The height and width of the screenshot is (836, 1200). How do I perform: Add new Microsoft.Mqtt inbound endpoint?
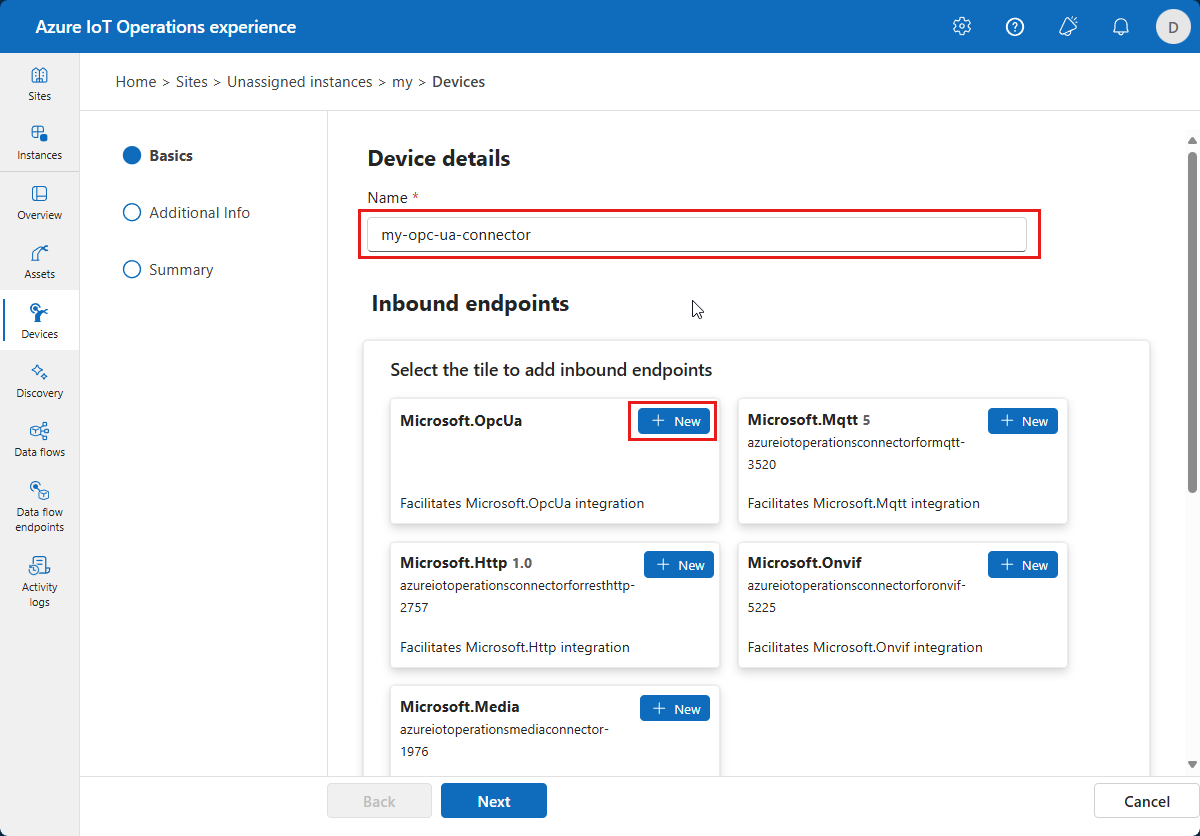[x=1022, y=421]
